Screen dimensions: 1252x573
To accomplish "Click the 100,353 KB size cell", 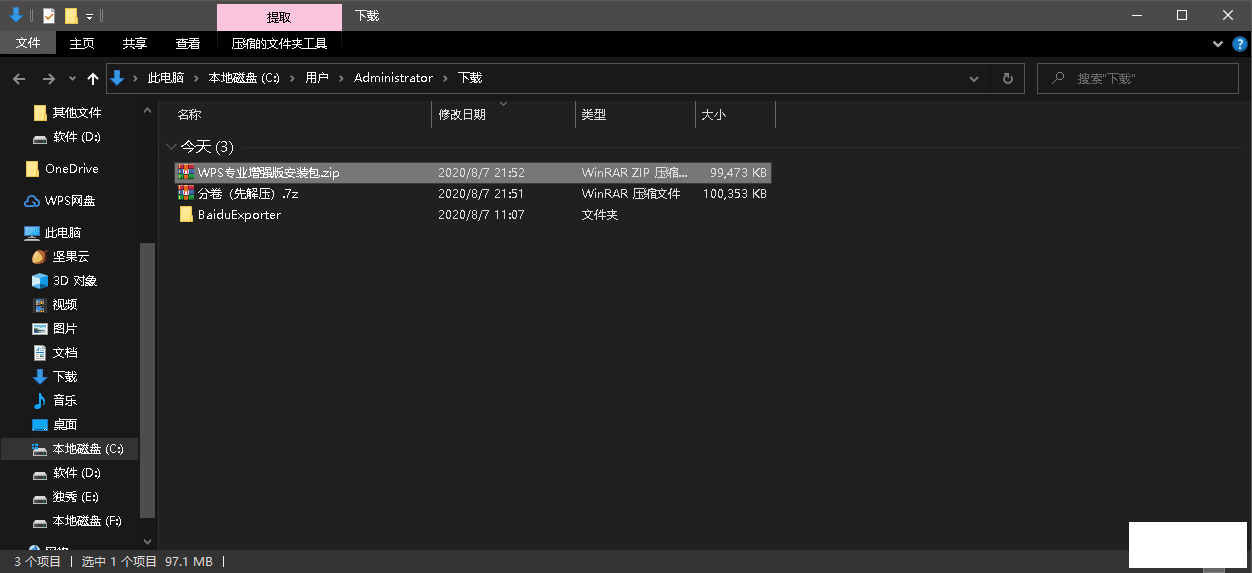I will pos(735,194).
